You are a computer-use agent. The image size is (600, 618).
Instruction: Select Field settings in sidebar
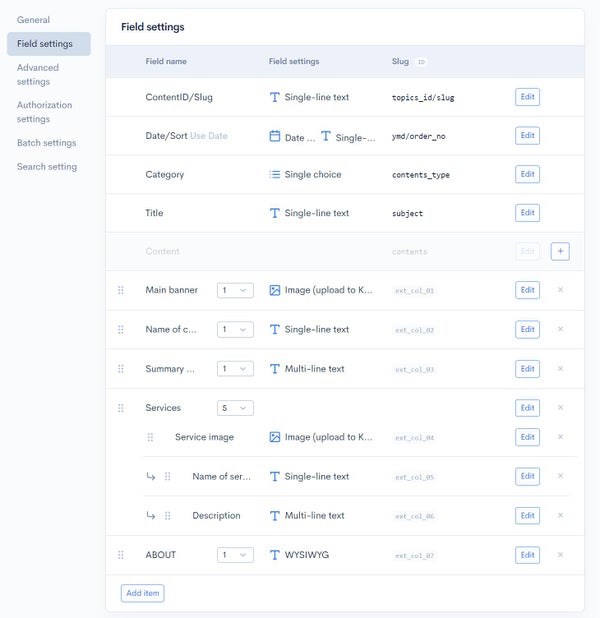pyautogui.click(x=49, y=44)
